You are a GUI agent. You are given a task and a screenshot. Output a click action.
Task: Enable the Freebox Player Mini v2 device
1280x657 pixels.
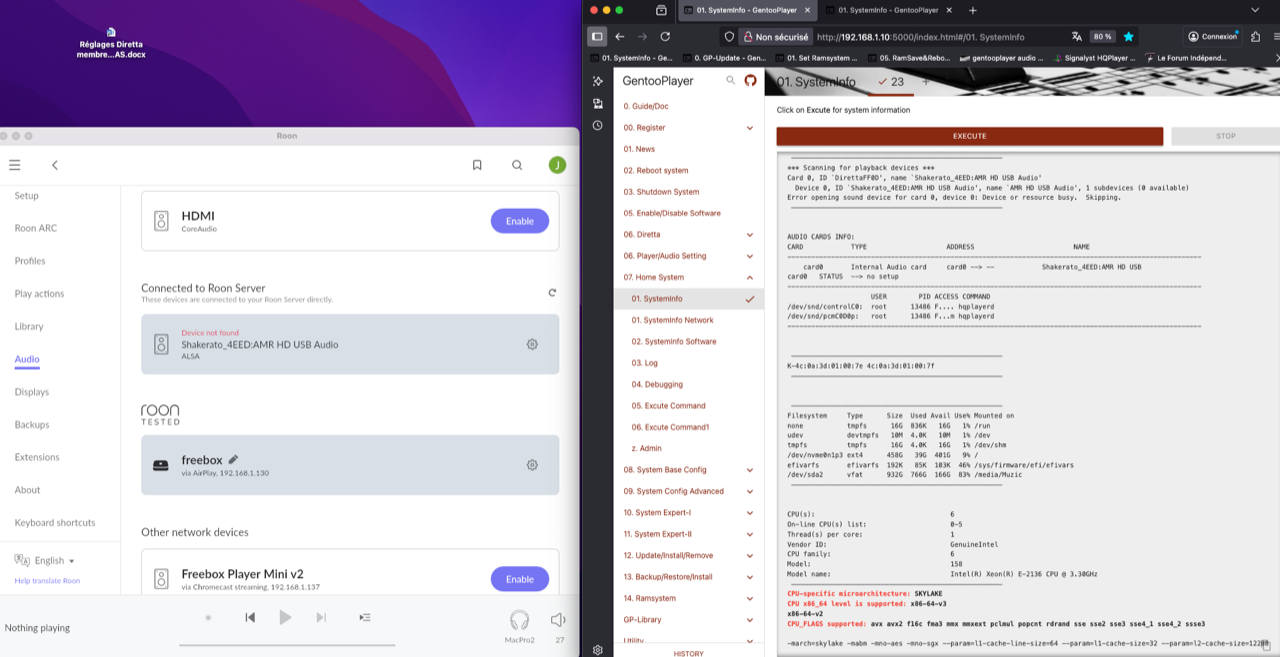point(520,579)
